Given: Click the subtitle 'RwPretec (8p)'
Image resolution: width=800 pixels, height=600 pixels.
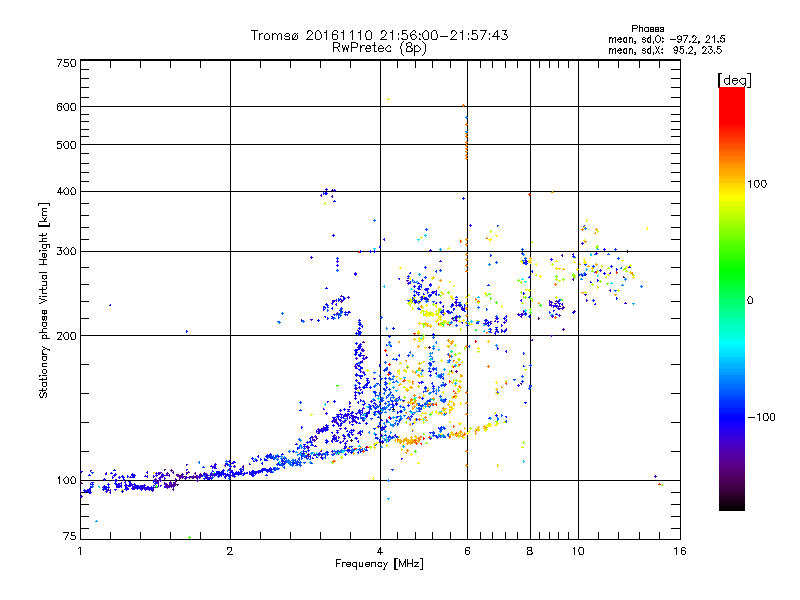Looking at the screenshot, I should (x=379, y=48).
